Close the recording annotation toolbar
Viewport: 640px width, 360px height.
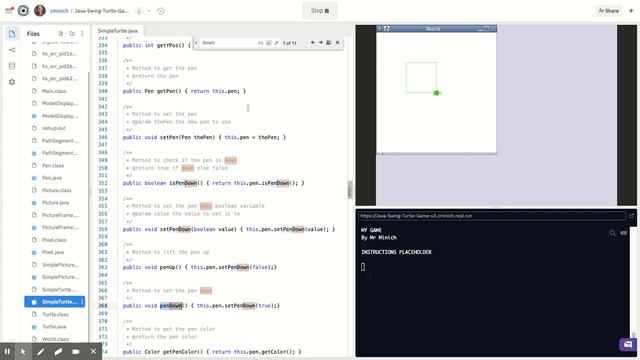(x=93, y=351)
